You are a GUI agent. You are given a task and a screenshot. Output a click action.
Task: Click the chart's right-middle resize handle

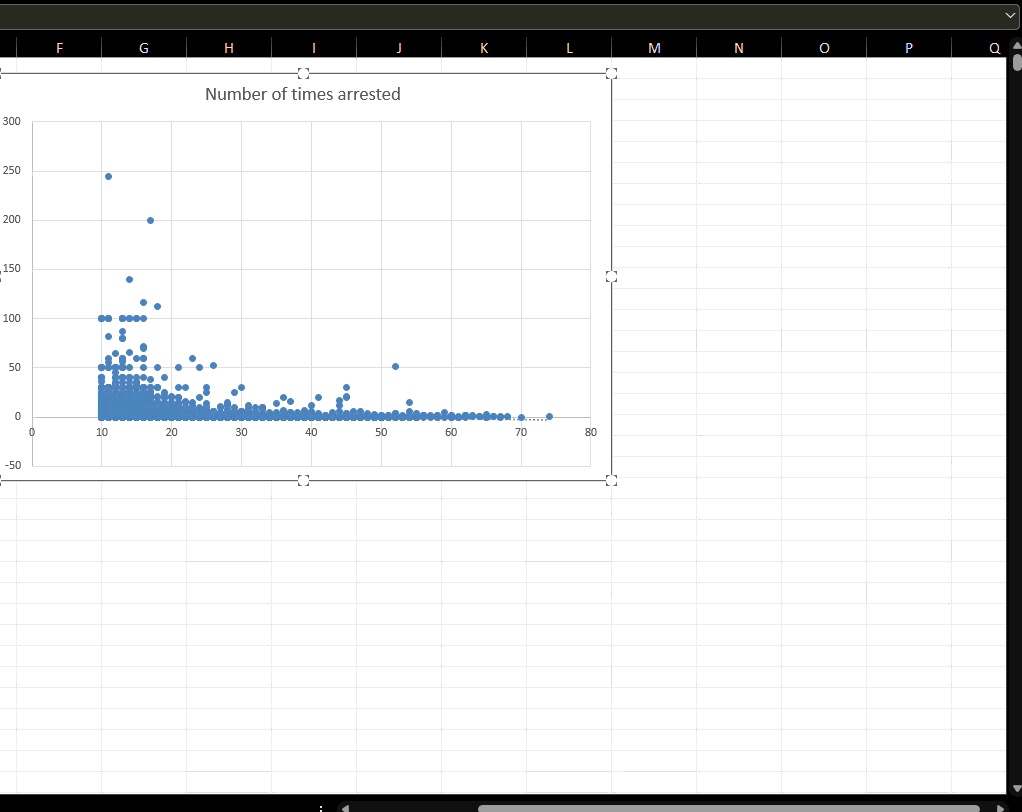click(612, 276)
